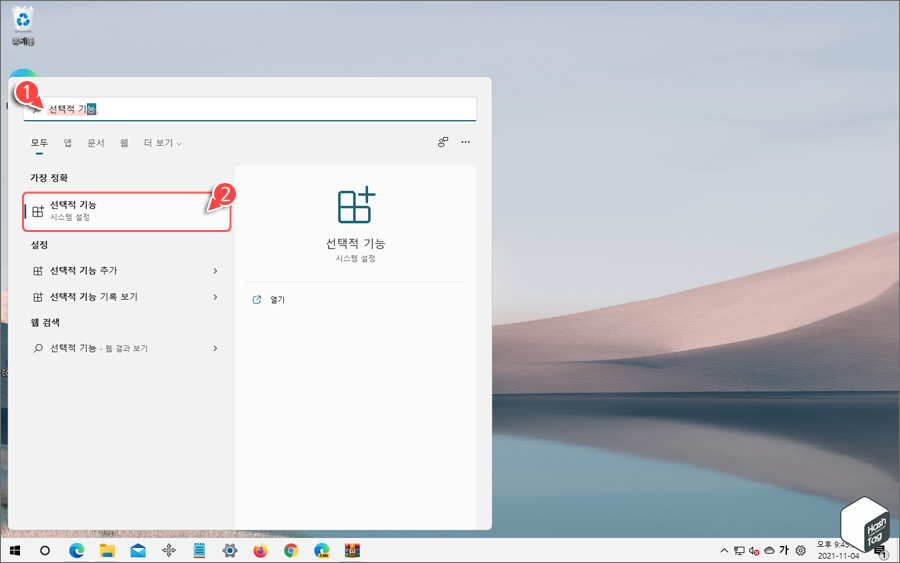The image size is (900, 563).
Task: Click the OneDrive cloud tray icon
Action: [769, 551]
